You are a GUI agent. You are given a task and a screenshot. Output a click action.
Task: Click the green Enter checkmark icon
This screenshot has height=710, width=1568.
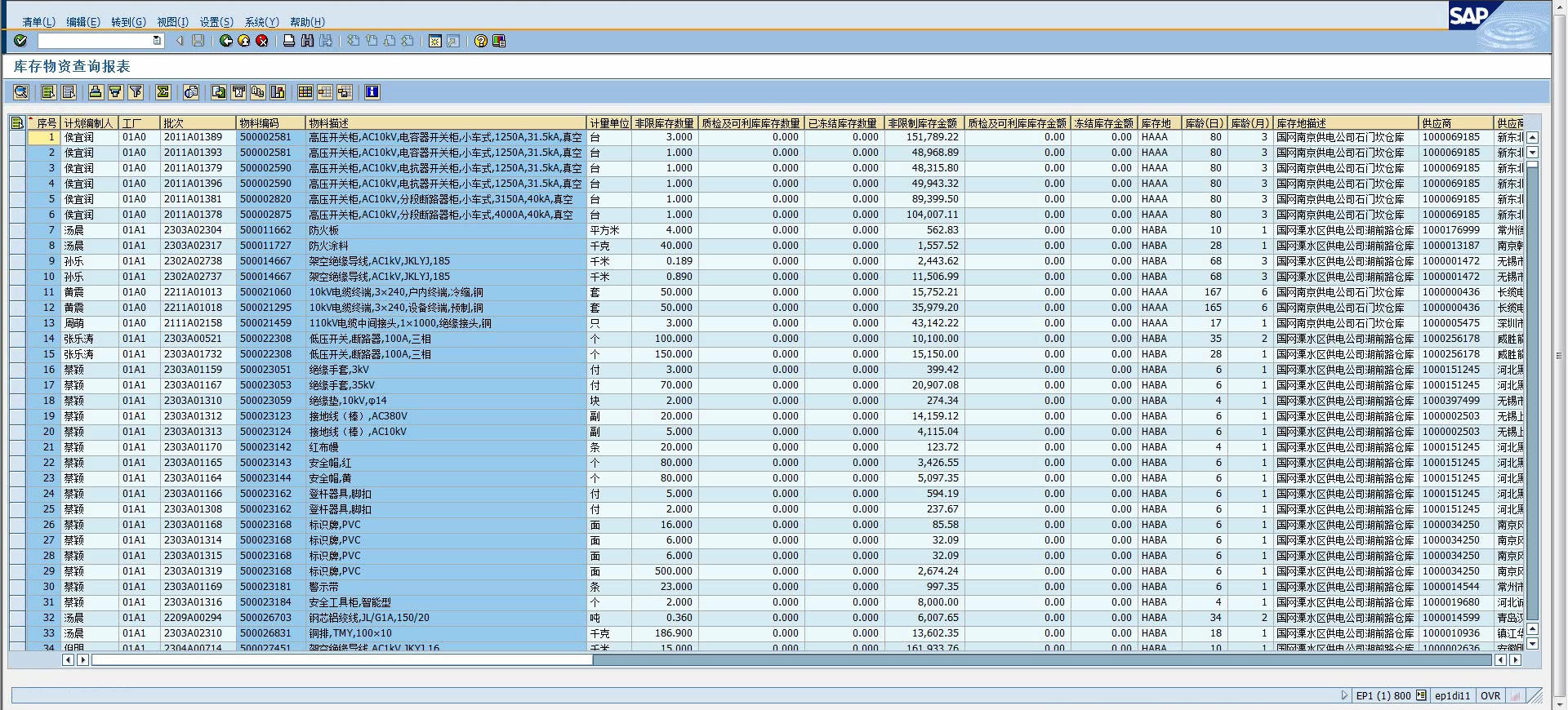(20, 41)
